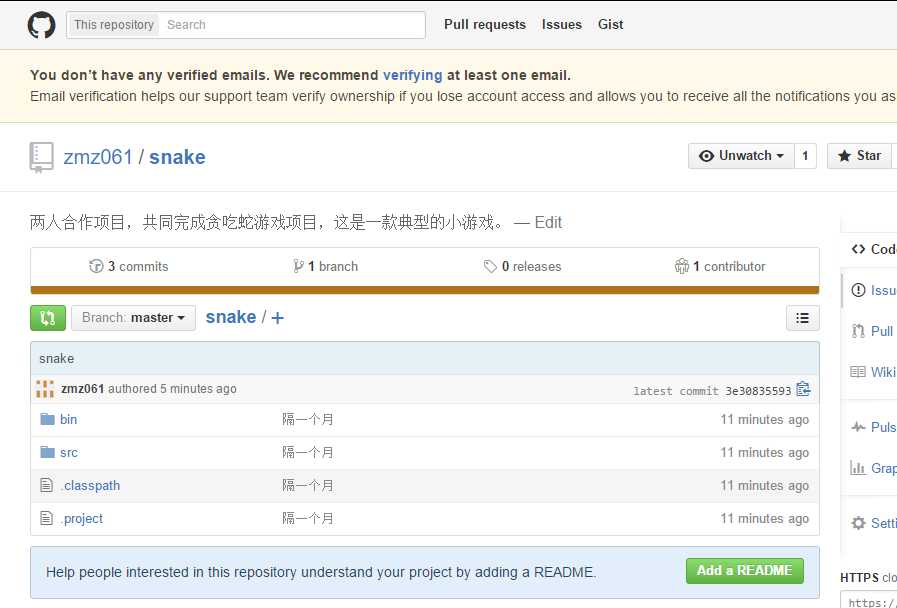
Task: Open Pulse via sidebar activity icon
Action: (x=858, y=427)
